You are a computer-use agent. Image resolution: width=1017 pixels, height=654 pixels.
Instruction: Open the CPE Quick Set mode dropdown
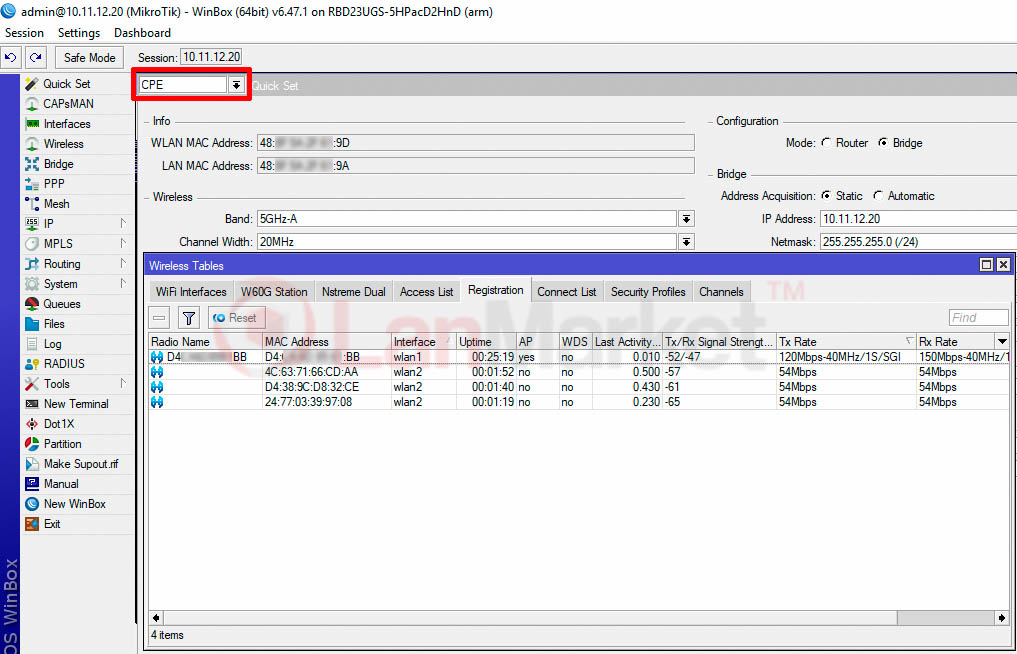pos(236,85)
